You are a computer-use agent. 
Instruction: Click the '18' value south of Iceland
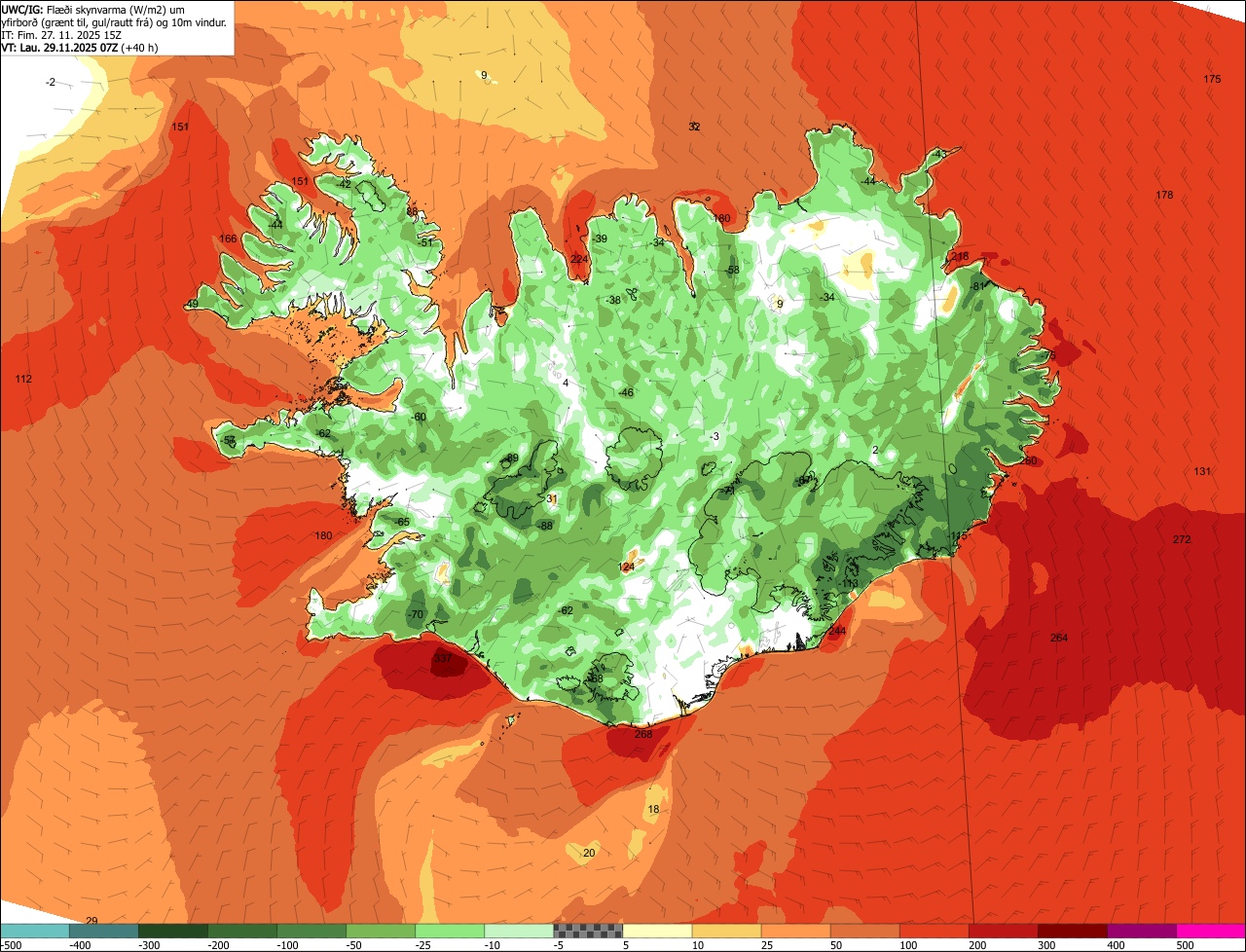653,809
